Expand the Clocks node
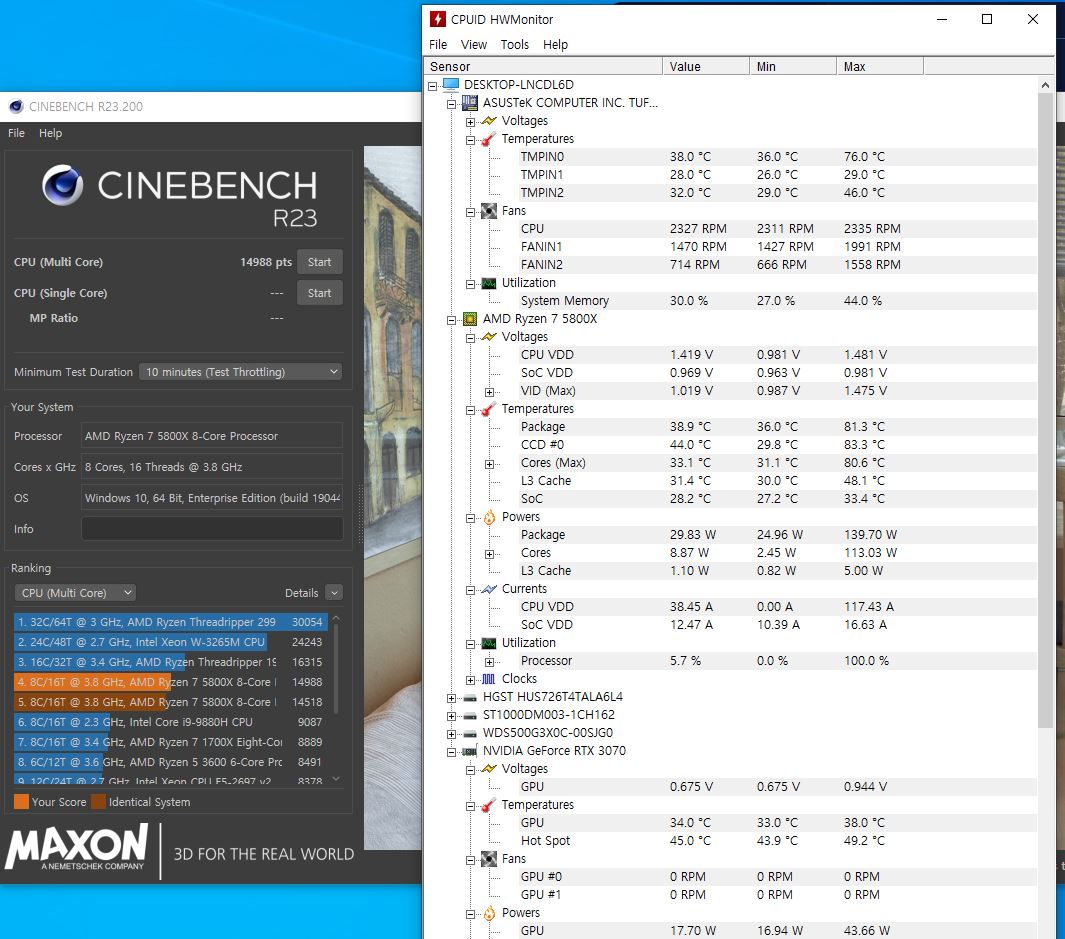Image resolution: width=1065 pixels, height=939 pixels. [470, 680]
